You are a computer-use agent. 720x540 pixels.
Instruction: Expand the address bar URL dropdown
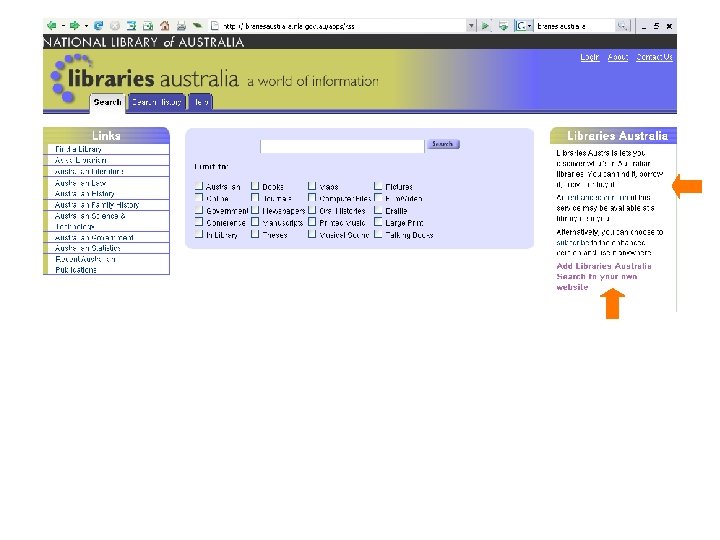click(x=471, y=26)
